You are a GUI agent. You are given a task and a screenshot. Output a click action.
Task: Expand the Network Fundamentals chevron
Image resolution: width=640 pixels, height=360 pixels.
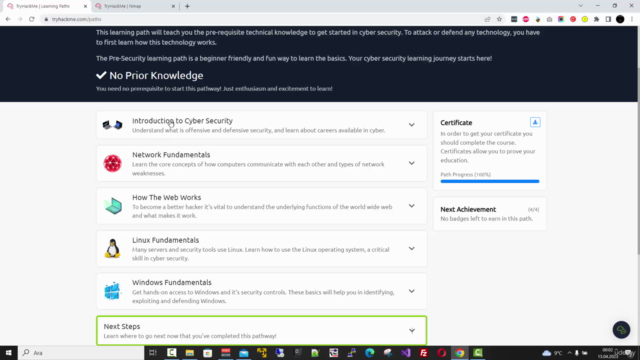(x=411, y=163)
